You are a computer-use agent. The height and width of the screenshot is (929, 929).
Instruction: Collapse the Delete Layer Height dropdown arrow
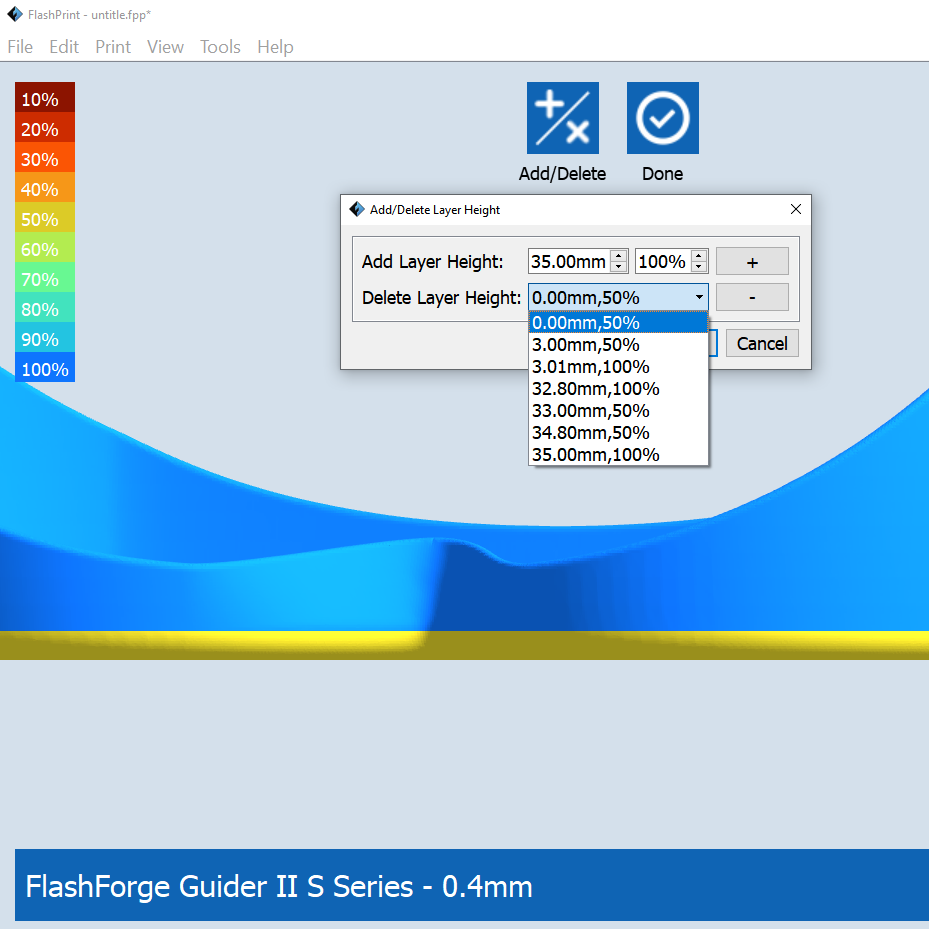699,297
